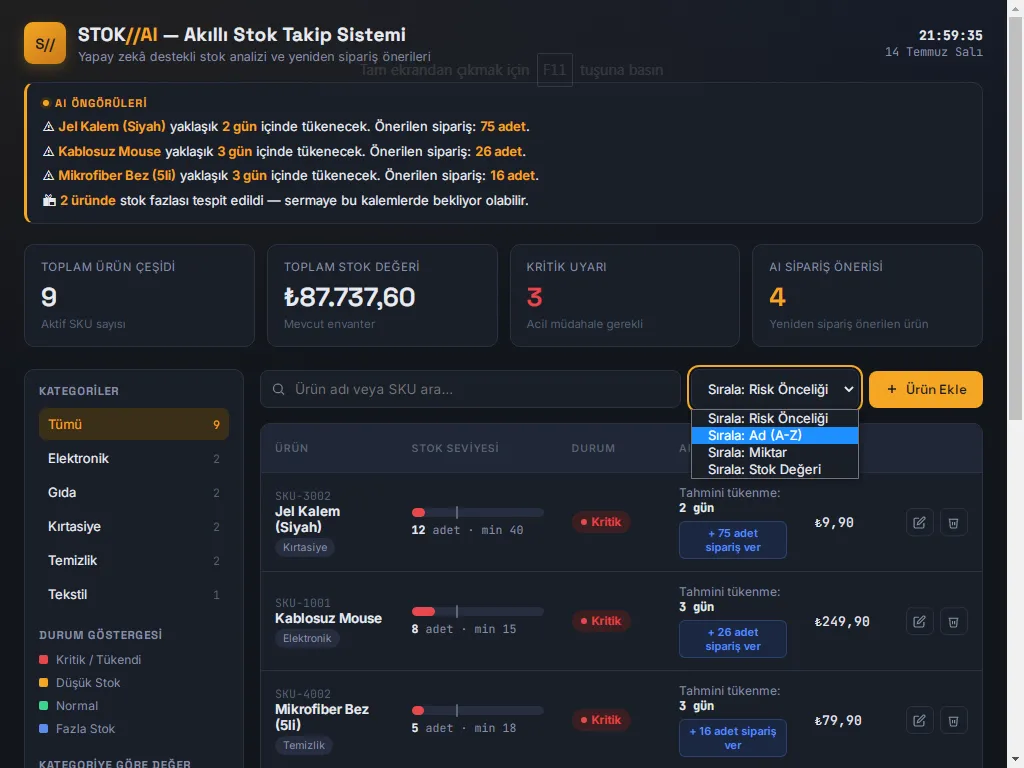Screen dimensions: 1024x768
Task: Delete the Jel Kalem (Siyah) product
Action: (x=953, y=522)
